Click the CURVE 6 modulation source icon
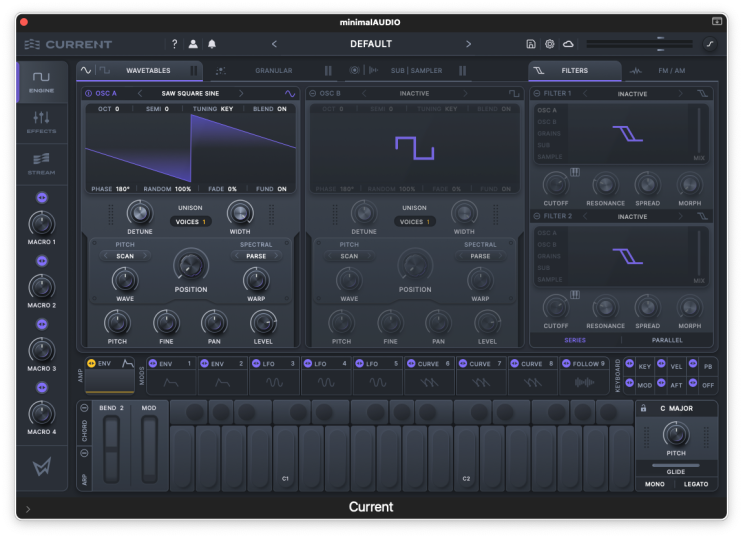This screenshot has width=743, height=538. [x=411, y=364]
